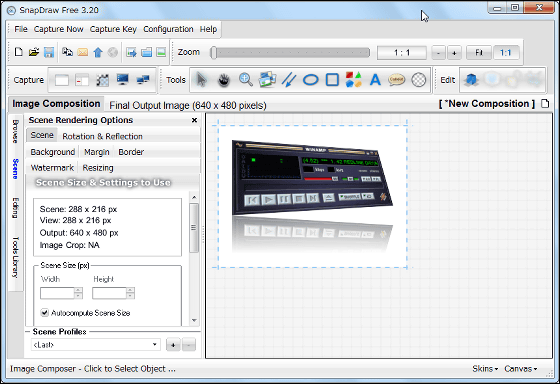Toggle Autocompute Scene Size checkbox
Image resolution: width=560 pixels, height=384 pixels.
(x=44, y=313)
